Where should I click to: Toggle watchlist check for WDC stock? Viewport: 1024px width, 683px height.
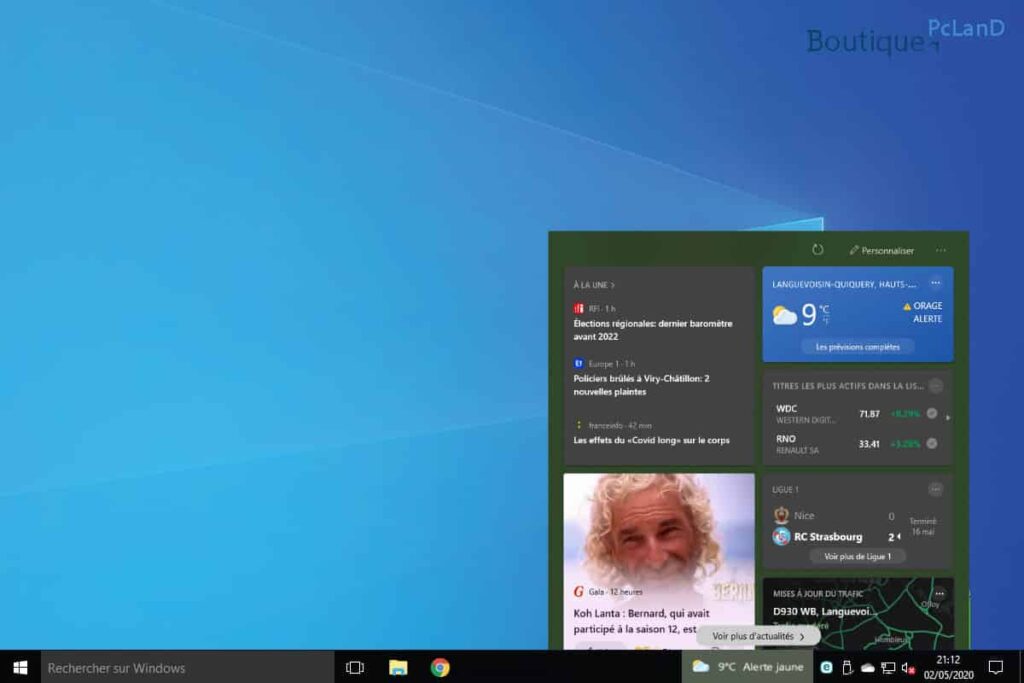click(x=932, y=413)
